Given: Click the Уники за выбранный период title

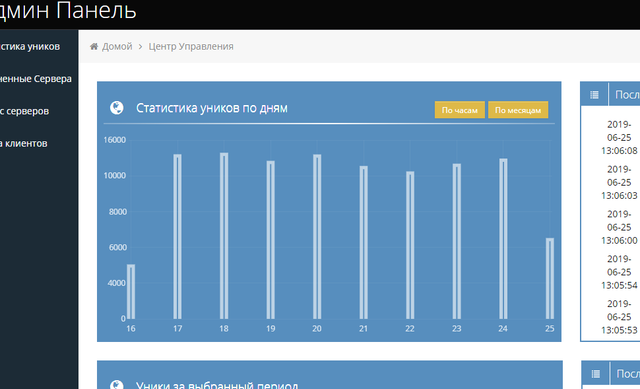Looking at the screenshot, I should click(x=217, y=385).
